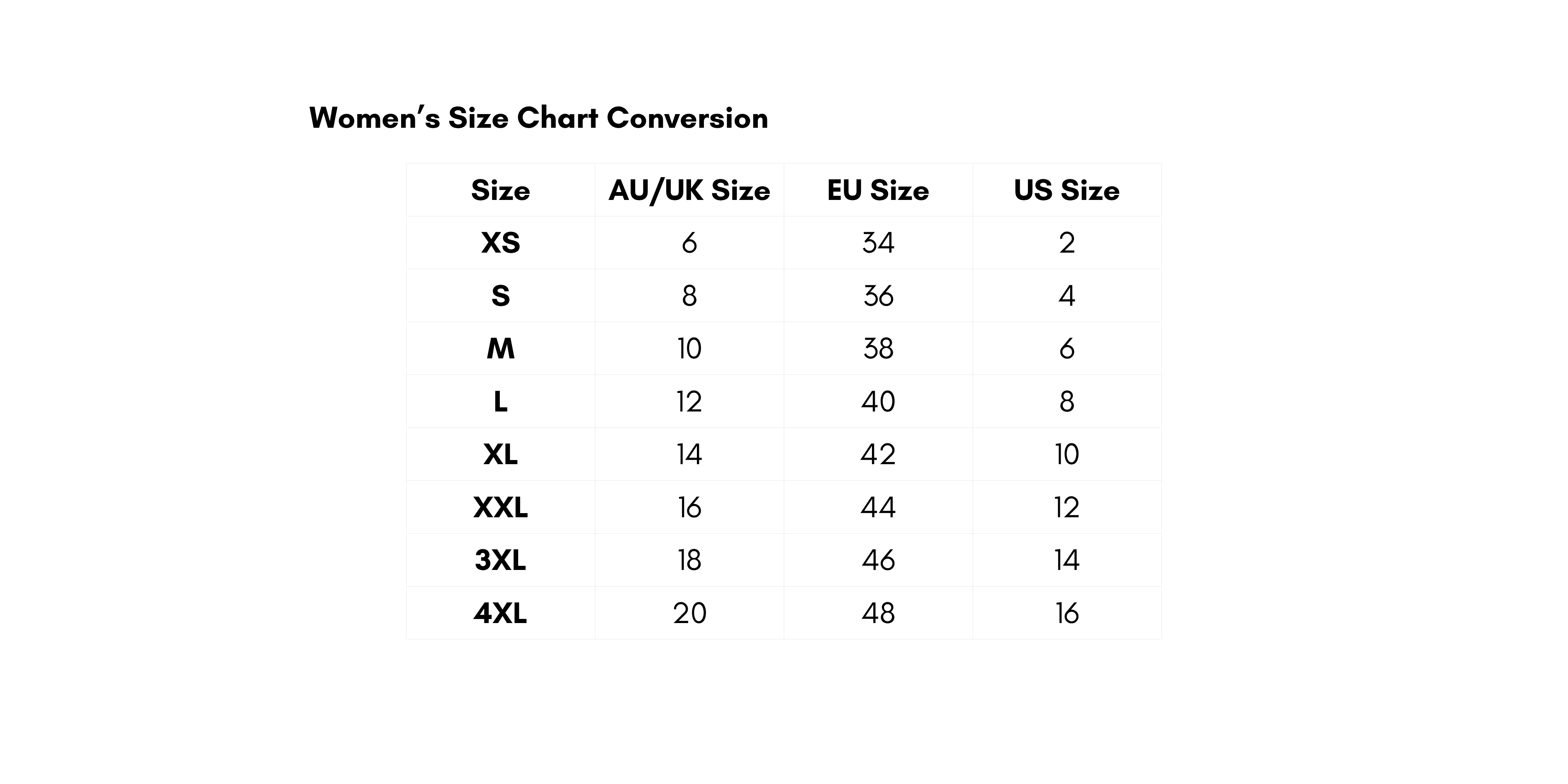Click the "Women's Size Chart Conversion" title

click(538, 118)
